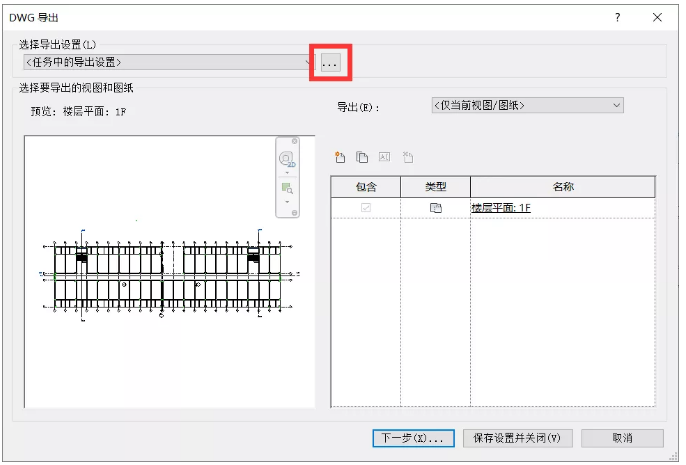Click the 2D steering wheel icon in preview
Viewport: 686px width, 465px height.
click(287, 159)
